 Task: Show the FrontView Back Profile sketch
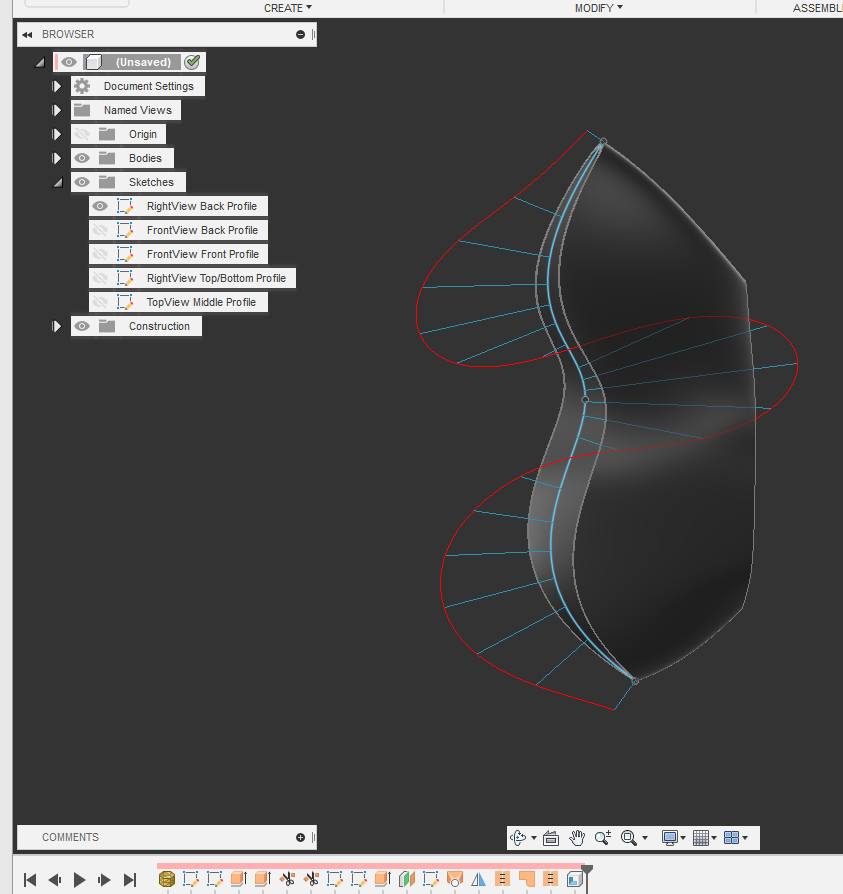100,230
